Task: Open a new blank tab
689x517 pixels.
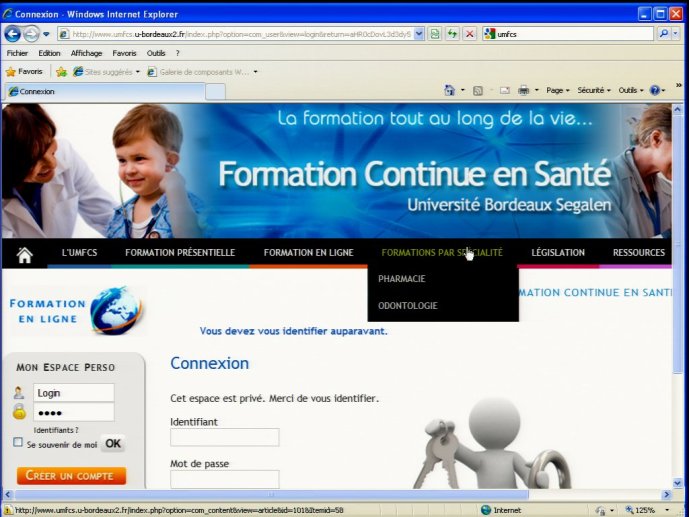Action: click(215, 92)
